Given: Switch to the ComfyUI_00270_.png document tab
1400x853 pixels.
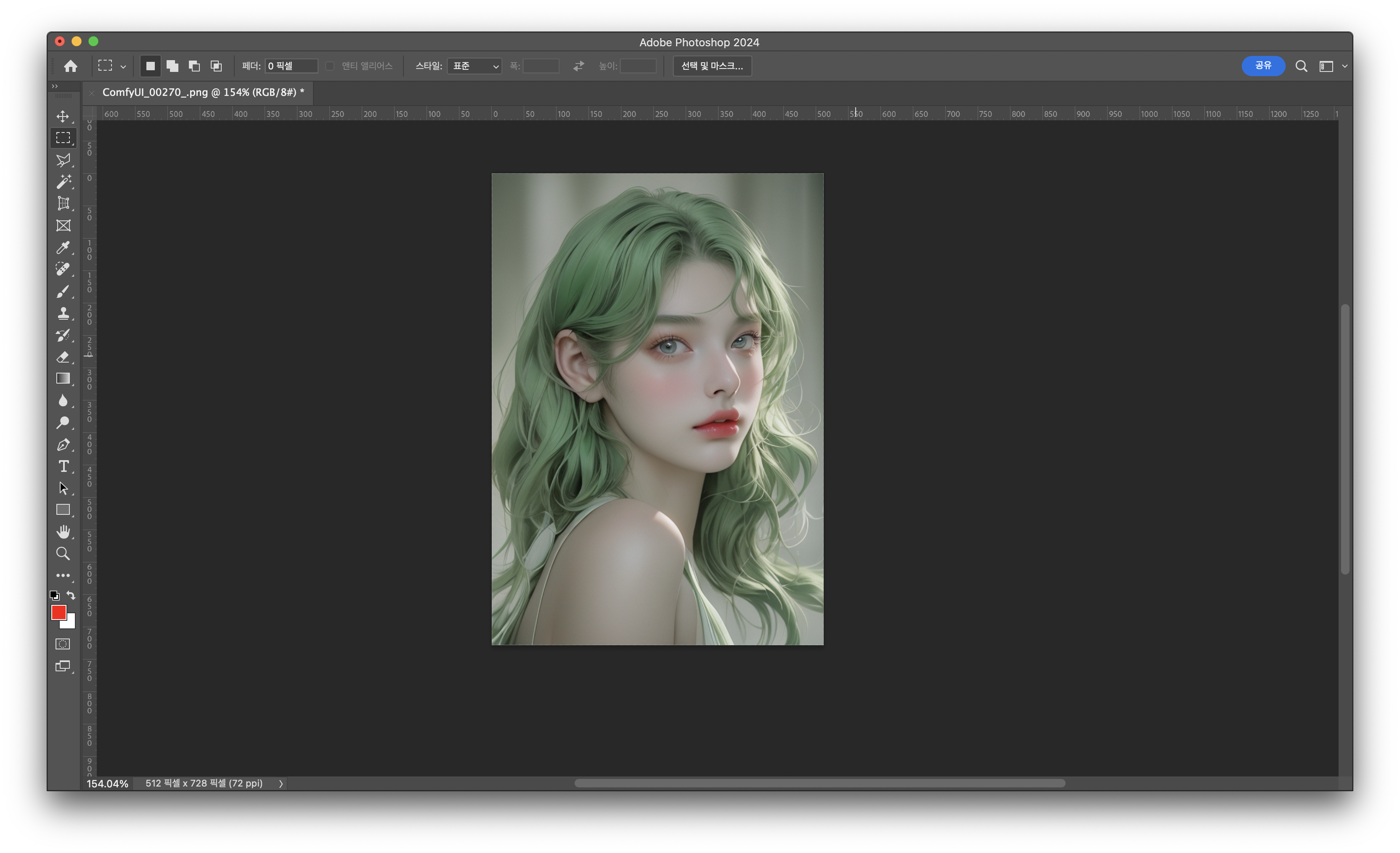Looking at the screenshot, I should [x=203, y=92].
